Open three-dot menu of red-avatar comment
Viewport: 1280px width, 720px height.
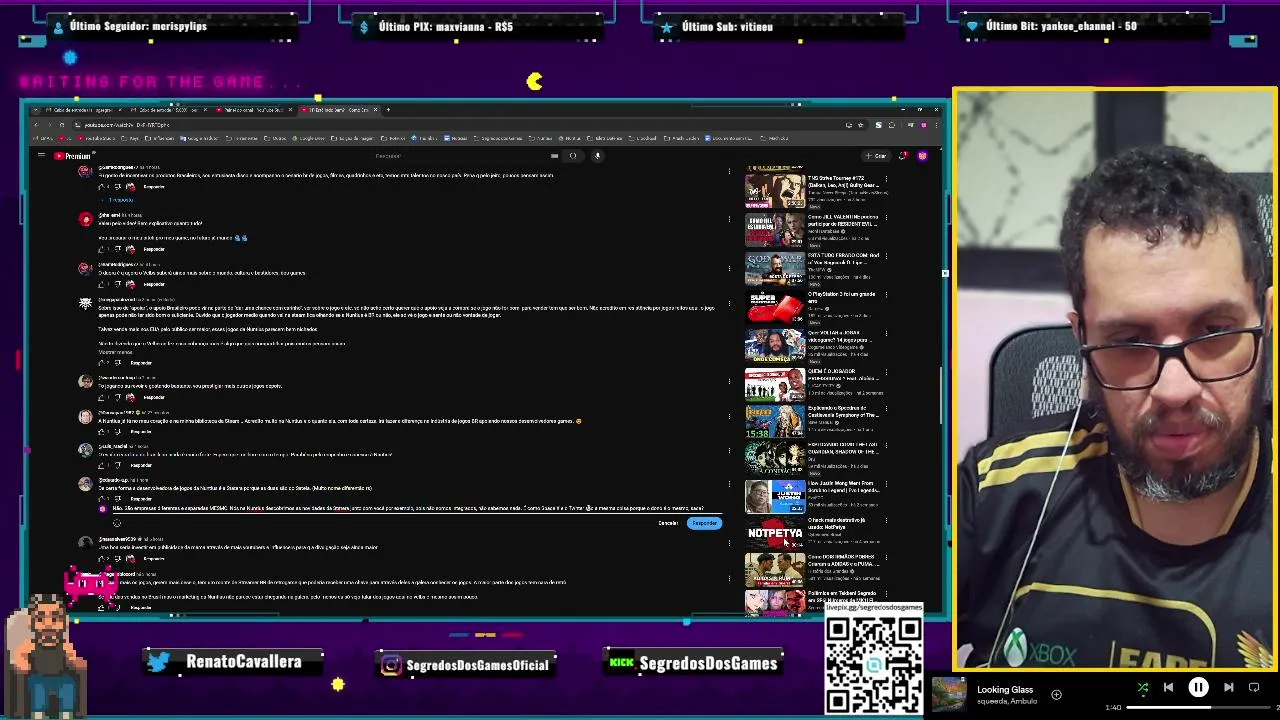point(729,219)
